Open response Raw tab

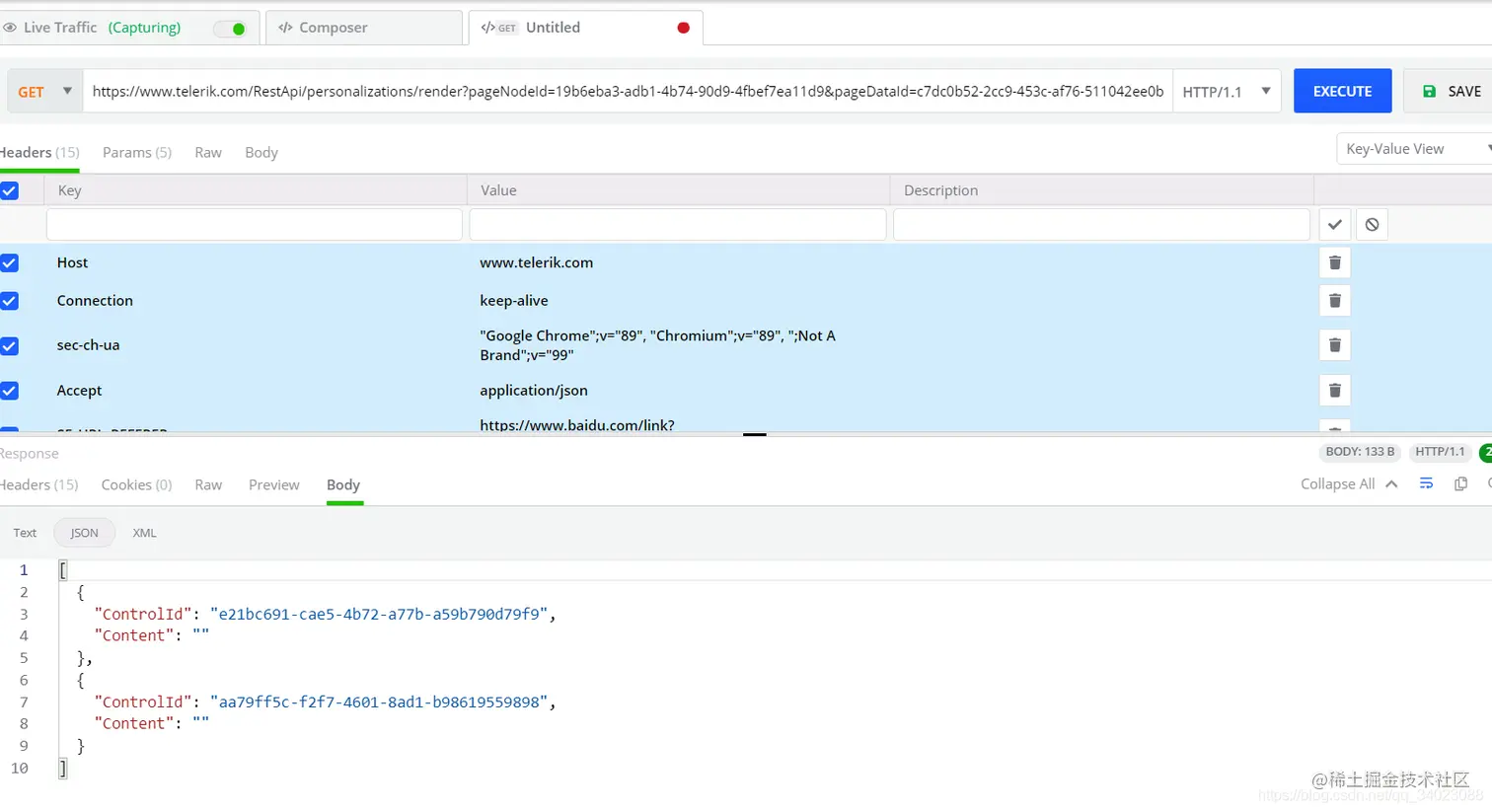(208, 485)
